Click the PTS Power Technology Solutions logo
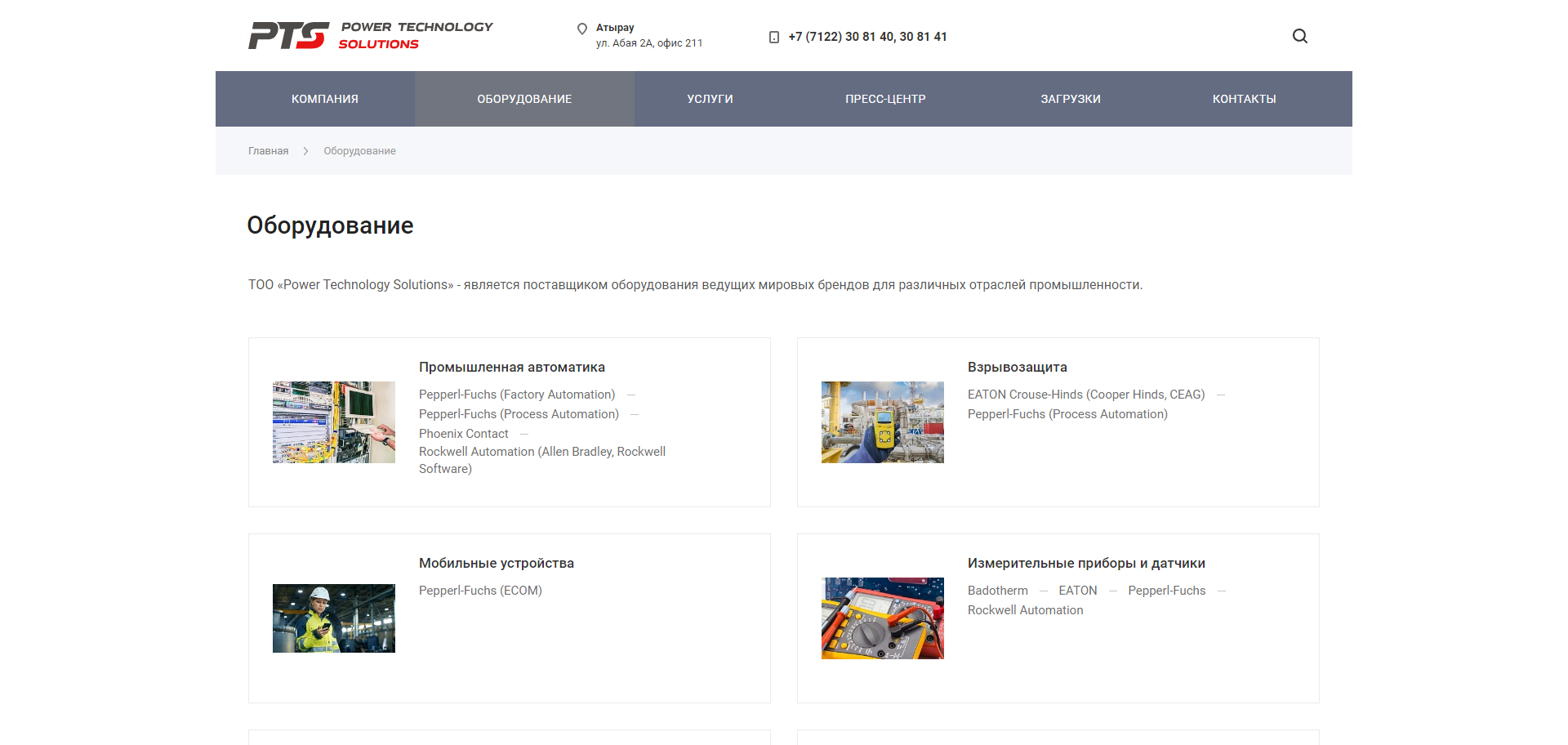The width and height of the screenshot is (1568, 745). (x=370, y=35)
